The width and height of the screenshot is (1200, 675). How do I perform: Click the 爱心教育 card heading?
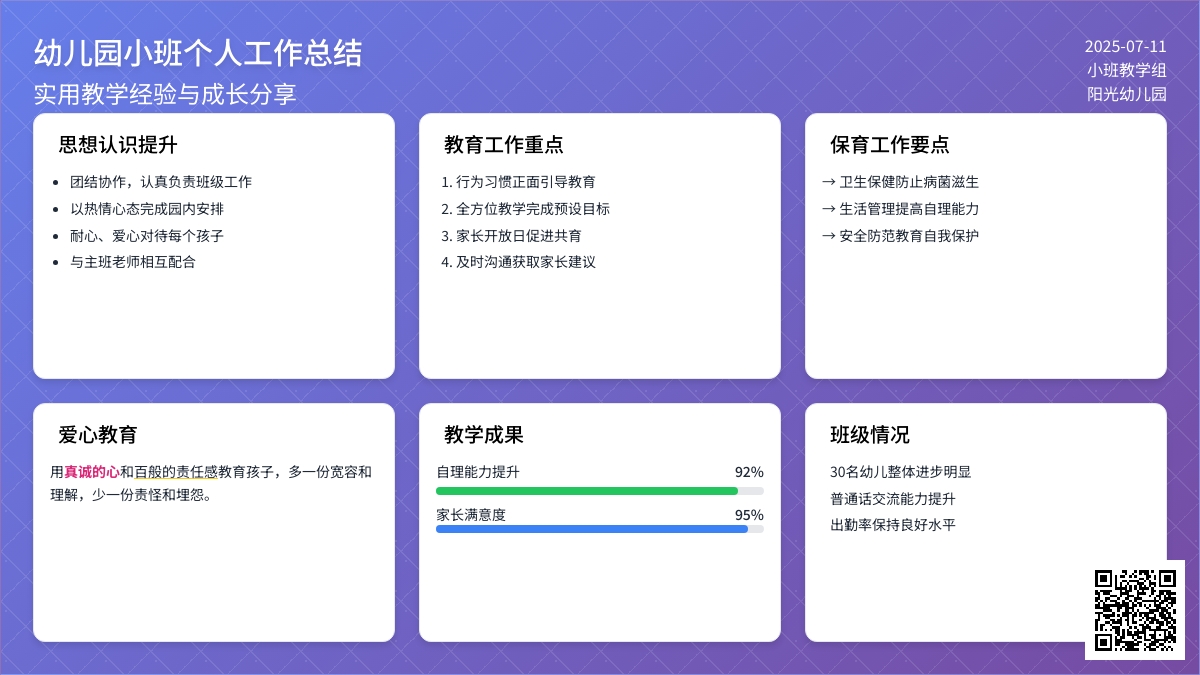(98, 435)
